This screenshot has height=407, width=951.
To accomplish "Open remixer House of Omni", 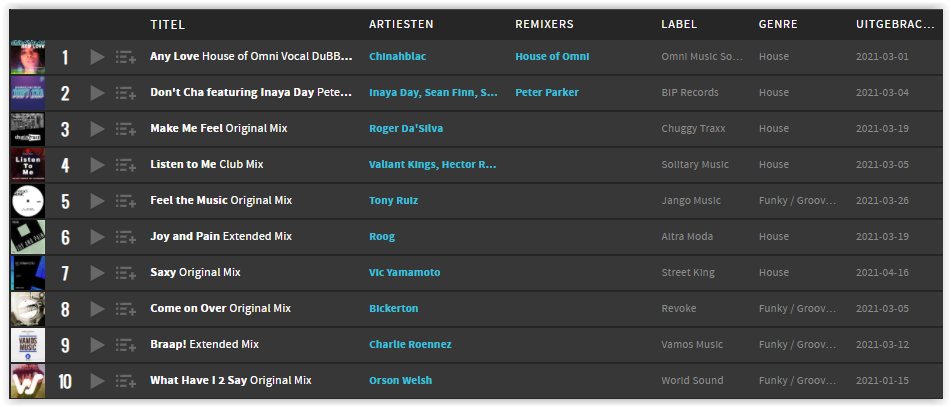I will tap(552, 56).
